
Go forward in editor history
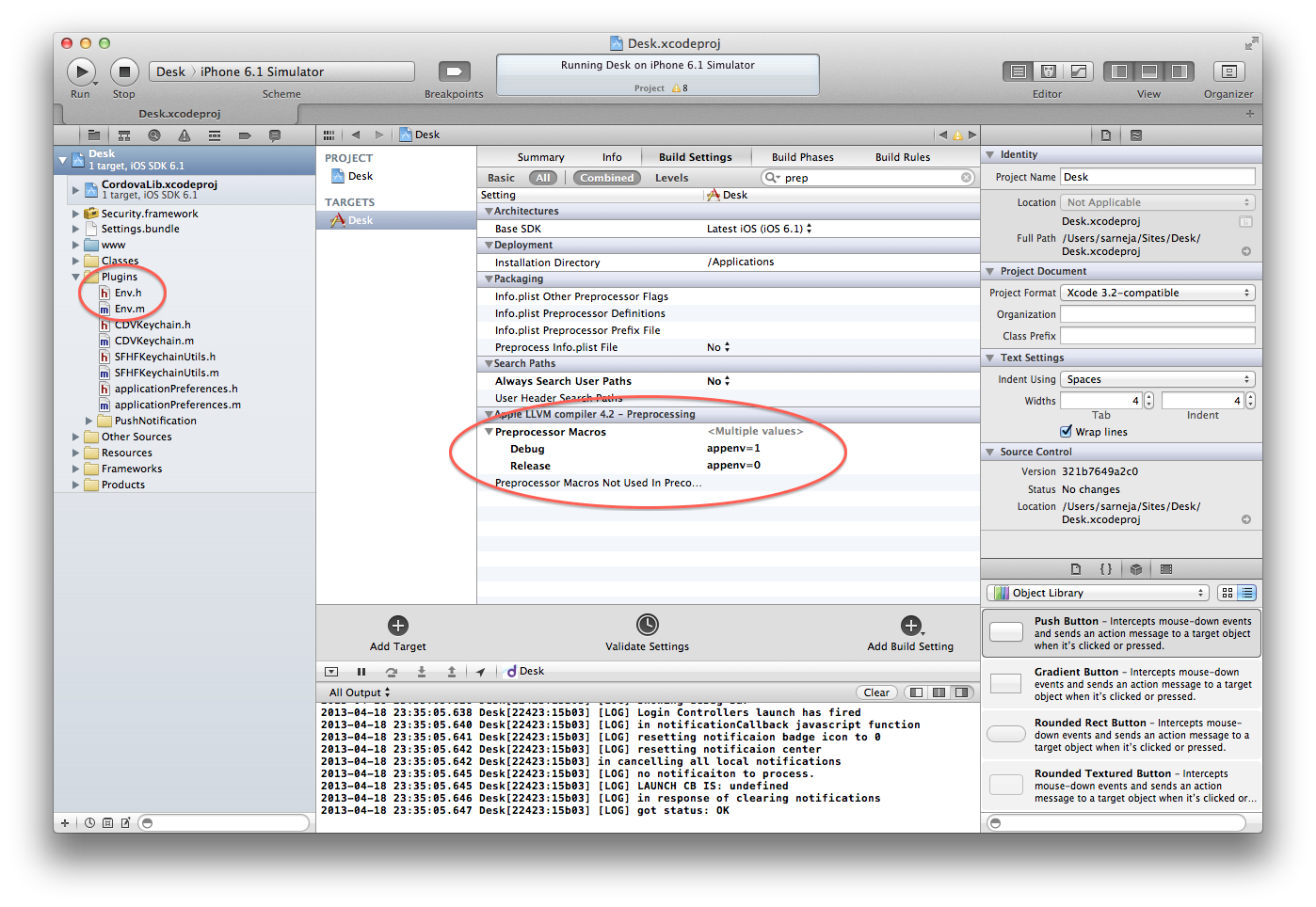[379, 135]
